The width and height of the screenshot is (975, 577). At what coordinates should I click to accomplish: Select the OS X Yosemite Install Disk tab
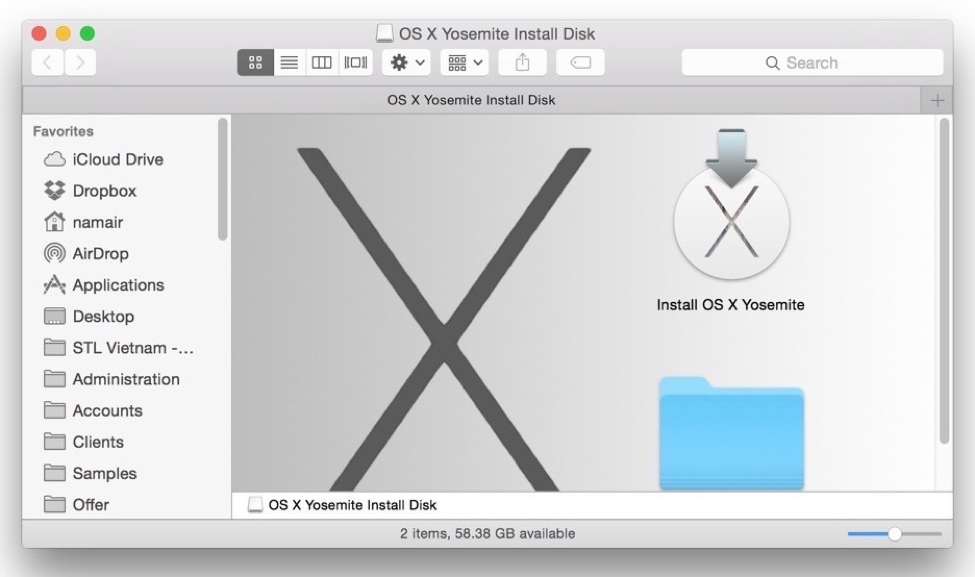tap(471, 100)
